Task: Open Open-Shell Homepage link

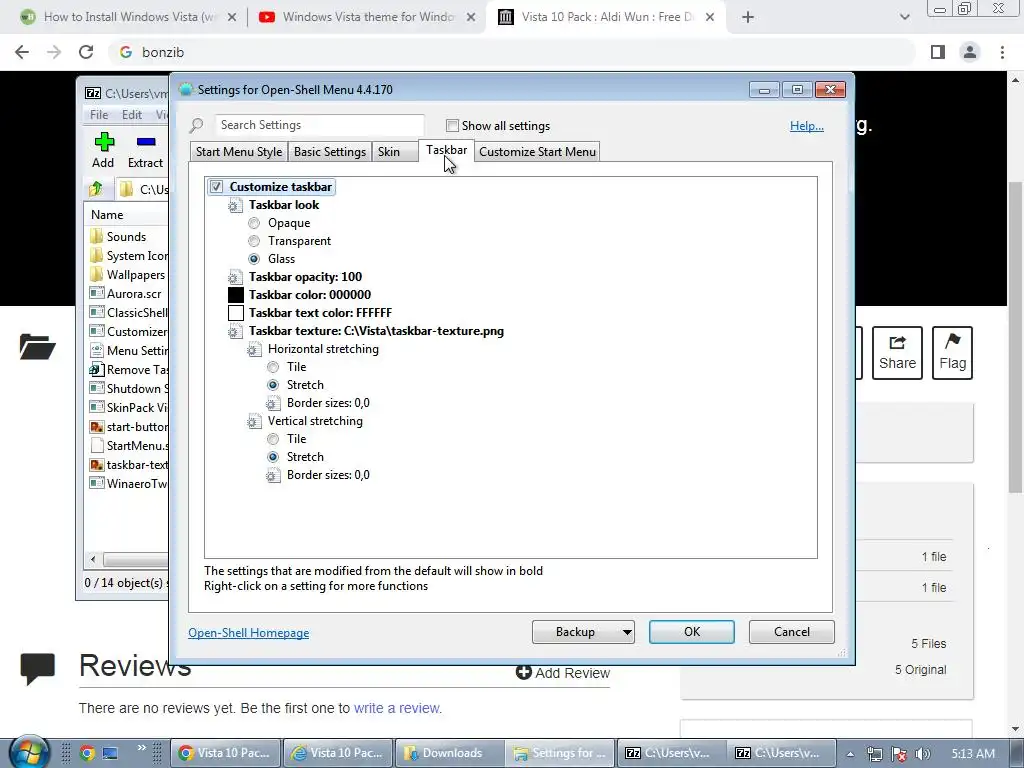Action: (249, 633)
